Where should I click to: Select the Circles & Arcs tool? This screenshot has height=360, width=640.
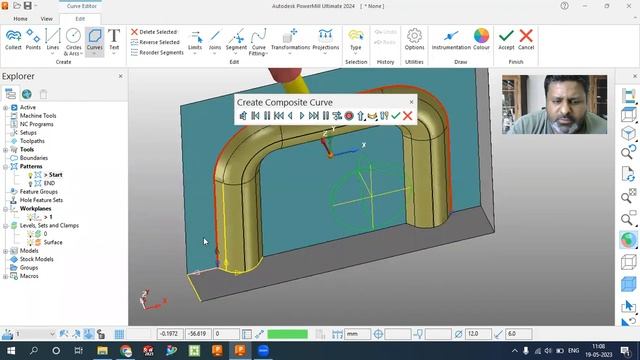[x=73, y=42]
